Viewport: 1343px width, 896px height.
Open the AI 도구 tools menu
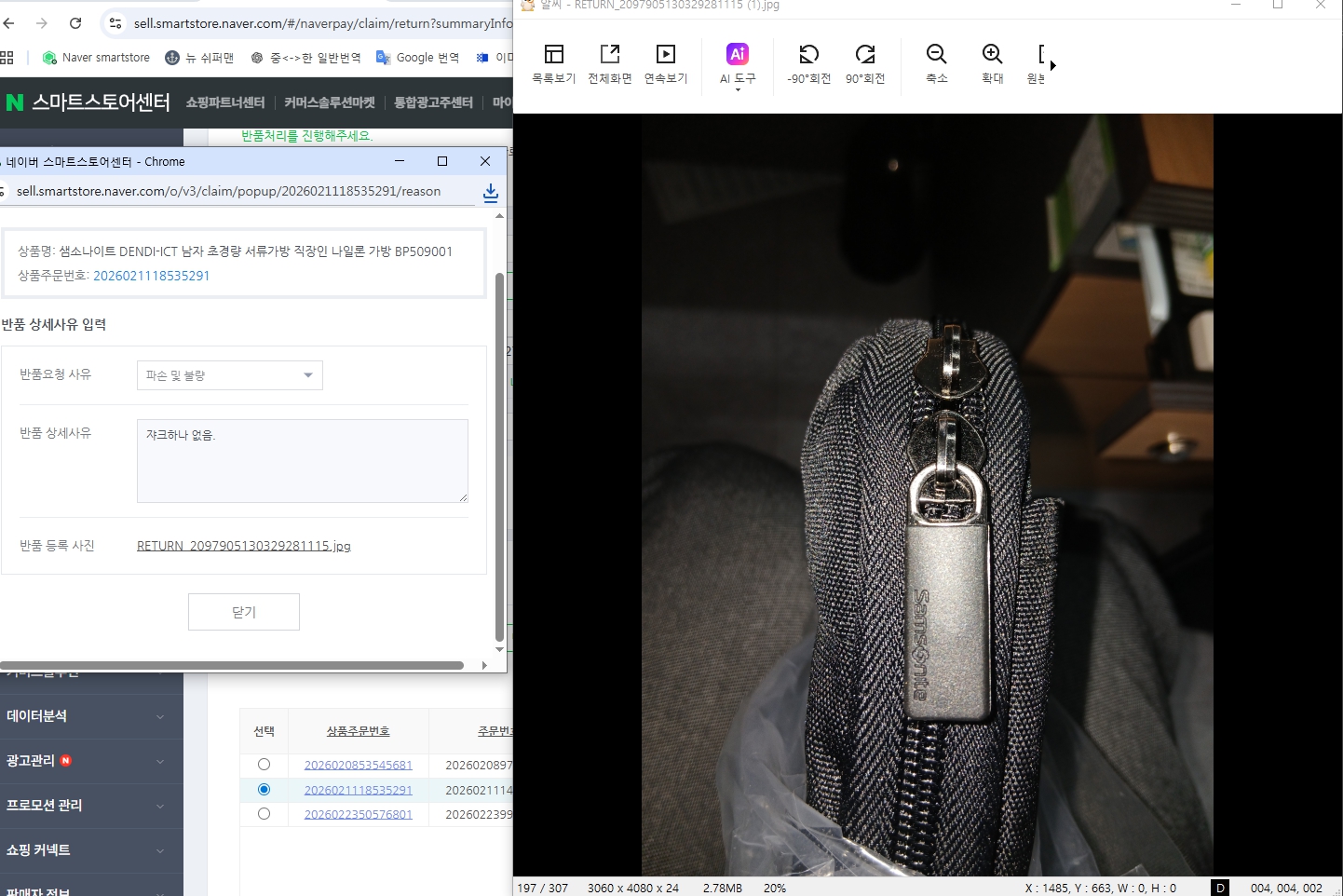pyautogui.click(x=737, y=63)
